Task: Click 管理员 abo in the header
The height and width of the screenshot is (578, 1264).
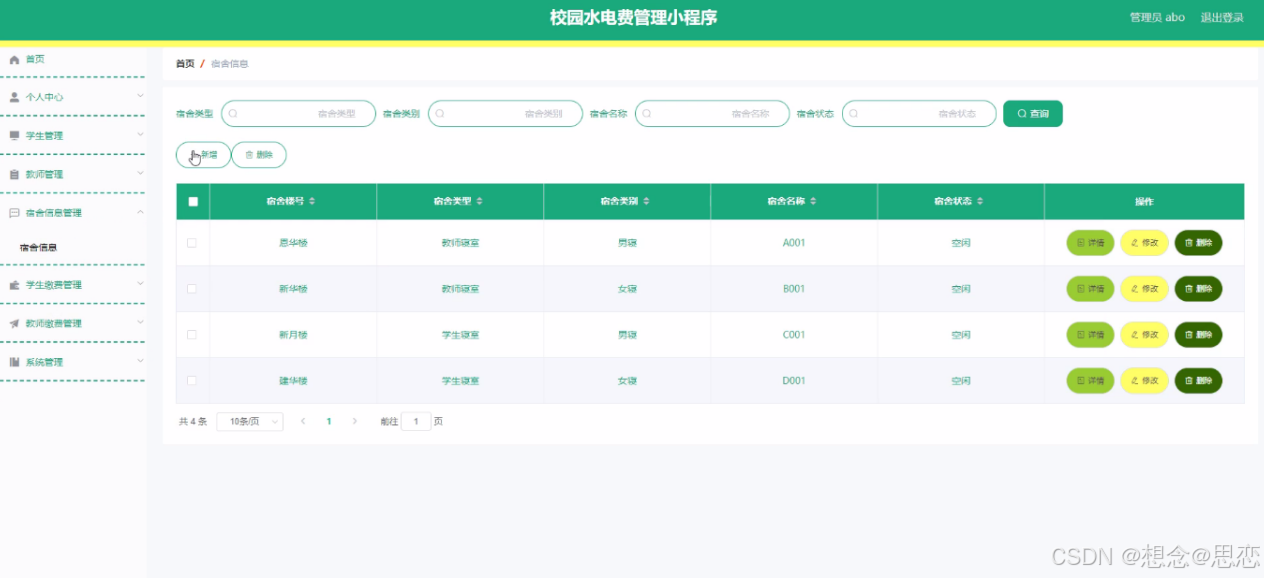Action: click(1157, 18)
